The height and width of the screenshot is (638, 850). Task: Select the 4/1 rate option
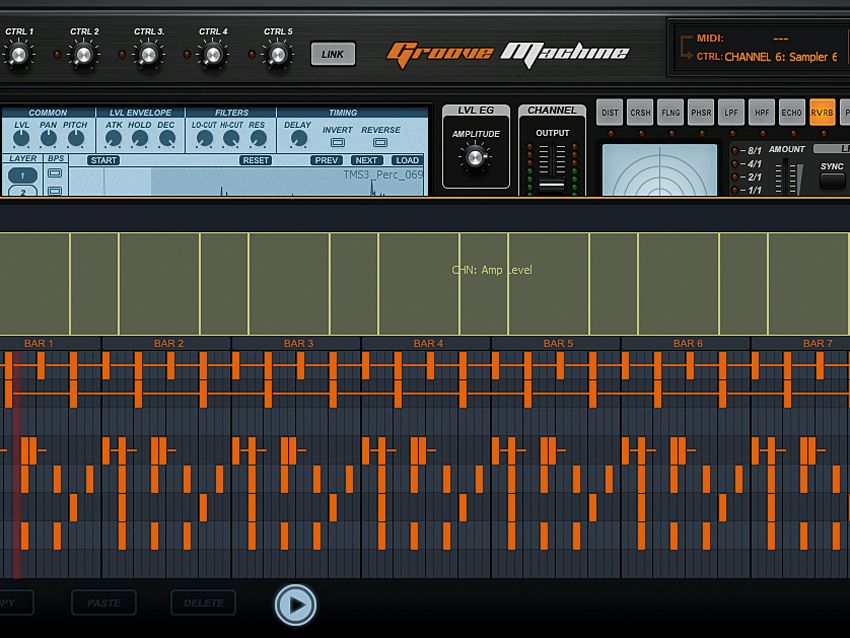coord(748,164)
